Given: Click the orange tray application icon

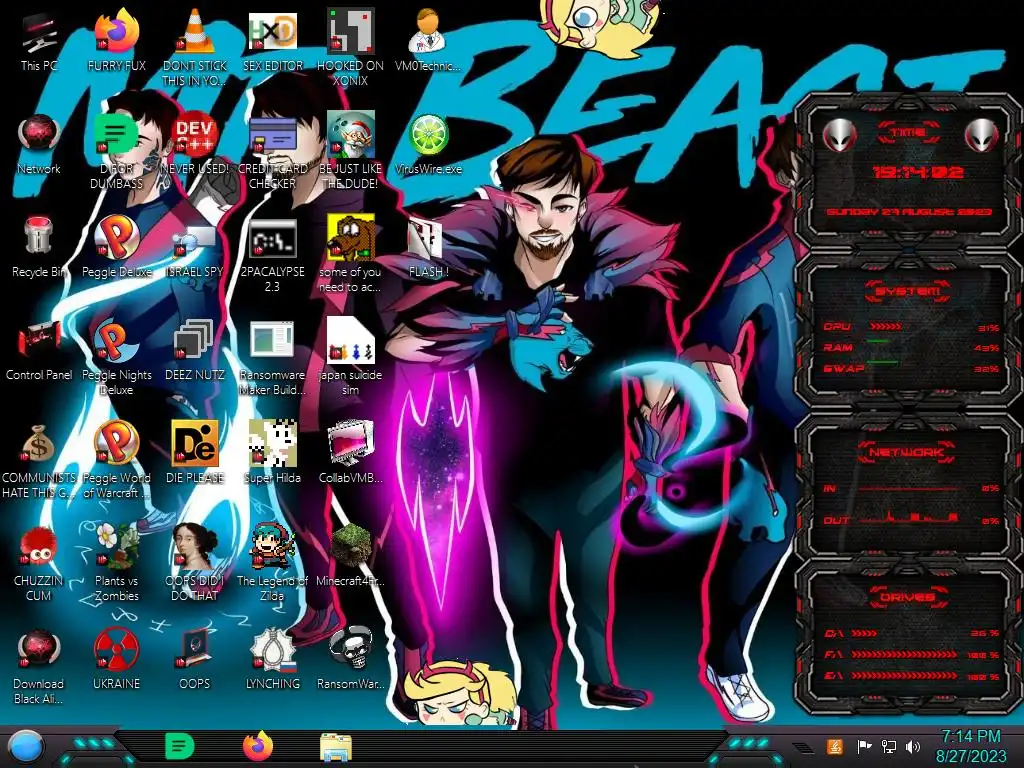Looking at the screenshot, I should 834,746.
